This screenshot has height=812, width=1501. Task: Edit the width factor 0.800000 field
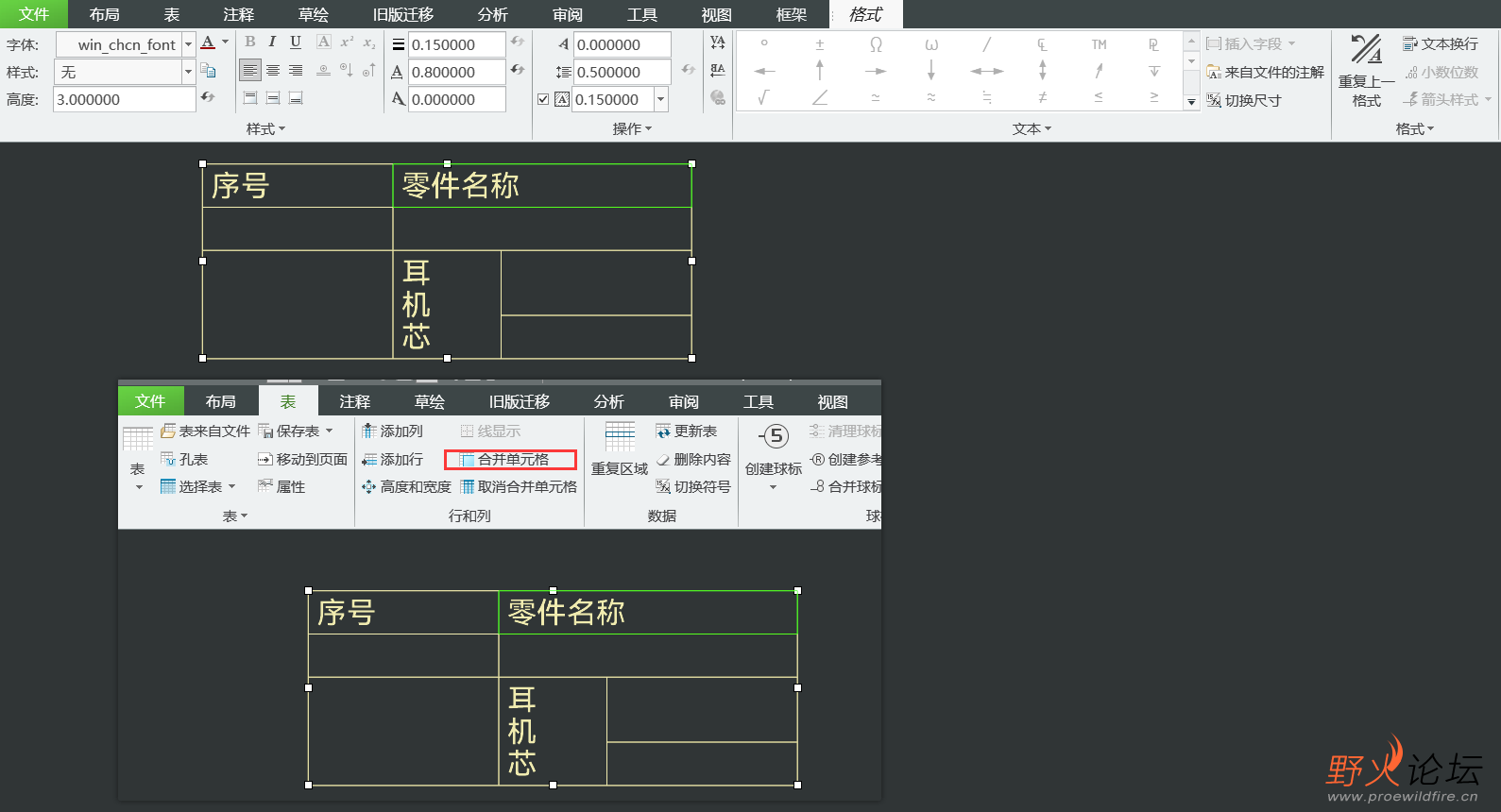(x=456, y=72)
